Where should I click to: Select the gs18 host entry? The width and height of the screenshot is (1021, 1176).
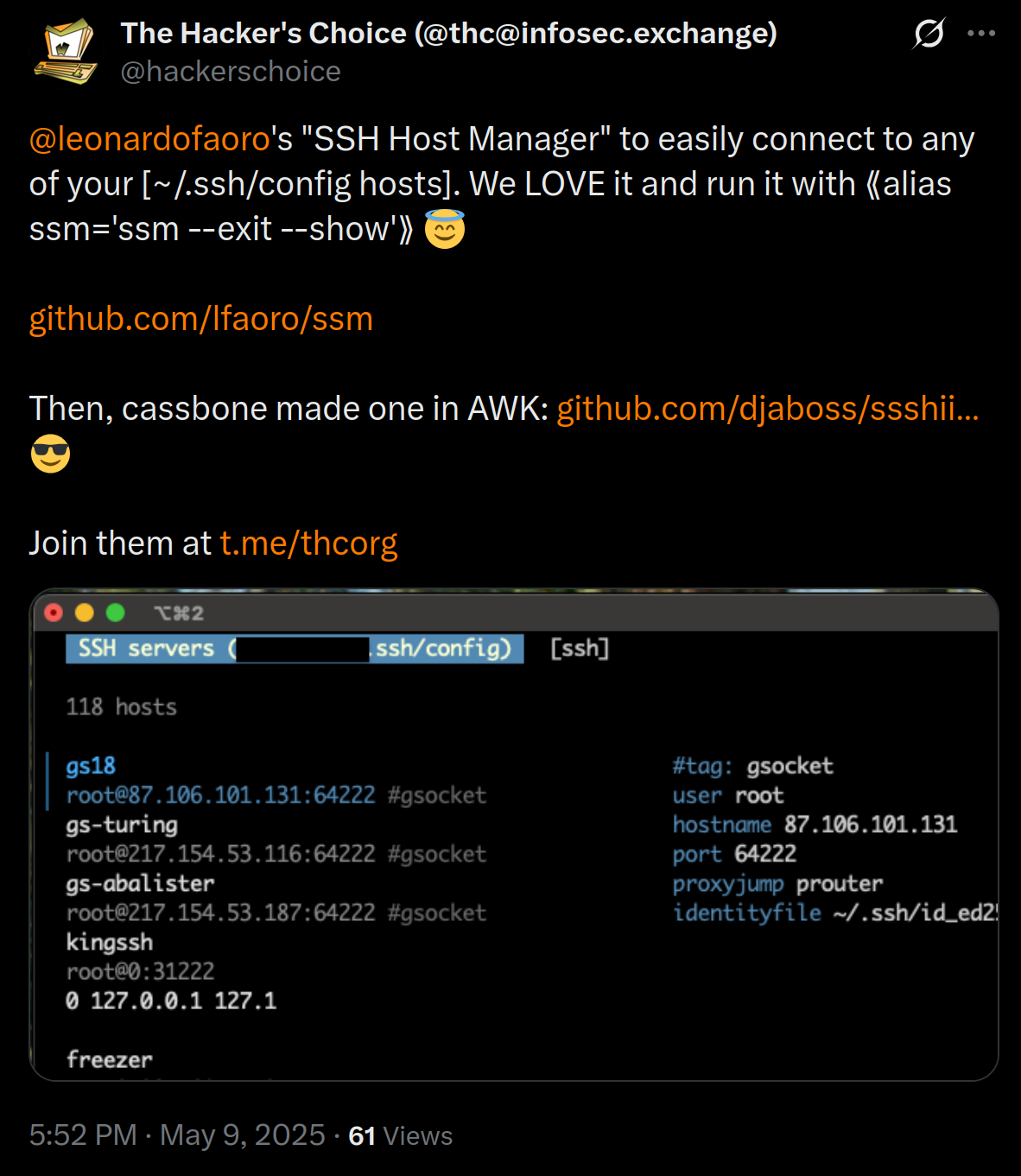90,766
